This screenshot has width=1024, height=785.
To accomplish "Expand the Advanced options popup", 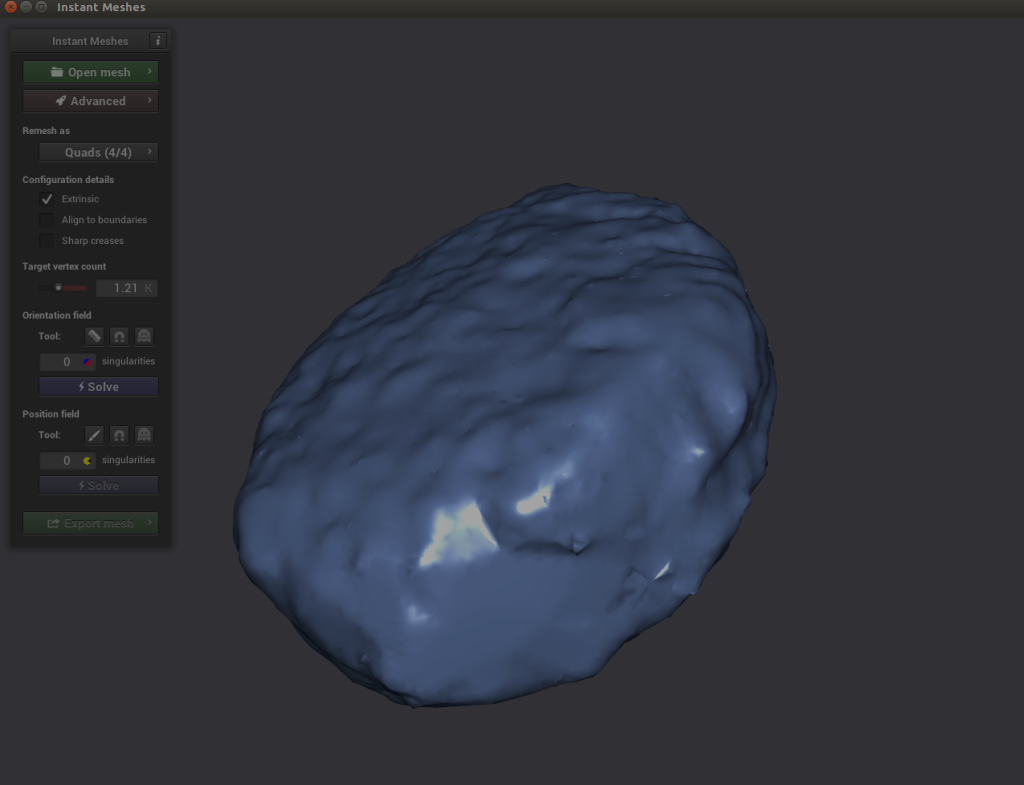I will pos(91,101).
